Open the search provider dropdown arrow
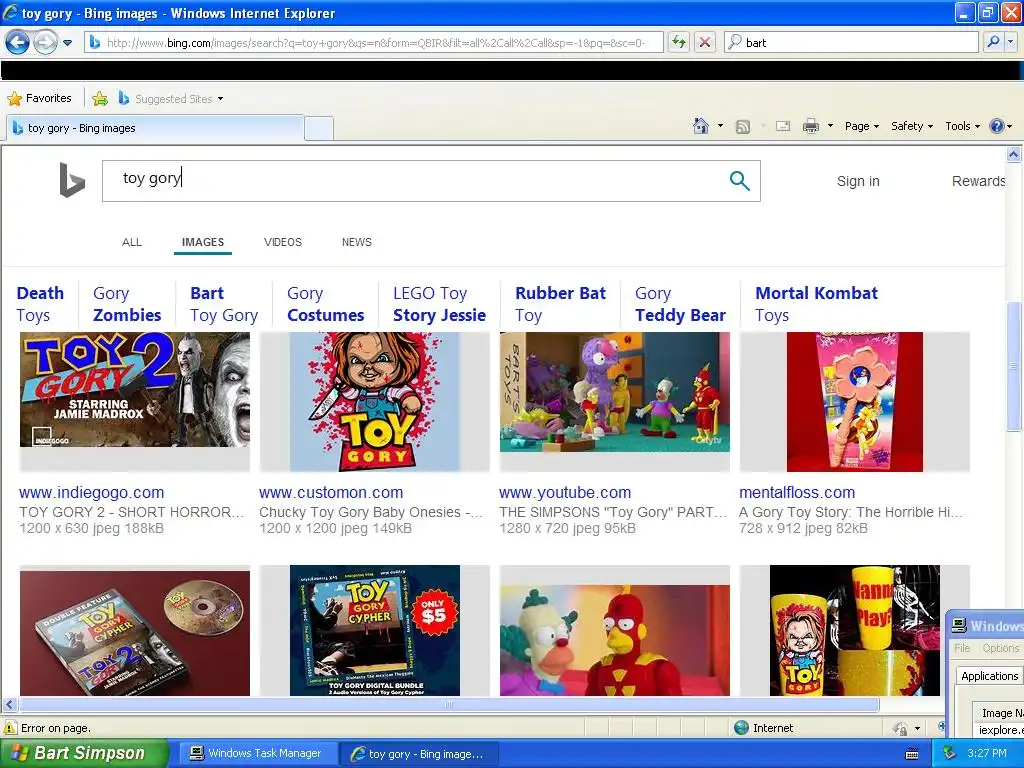The width and height of the screenshot is (1024, 768). (x=1011, y=42)
